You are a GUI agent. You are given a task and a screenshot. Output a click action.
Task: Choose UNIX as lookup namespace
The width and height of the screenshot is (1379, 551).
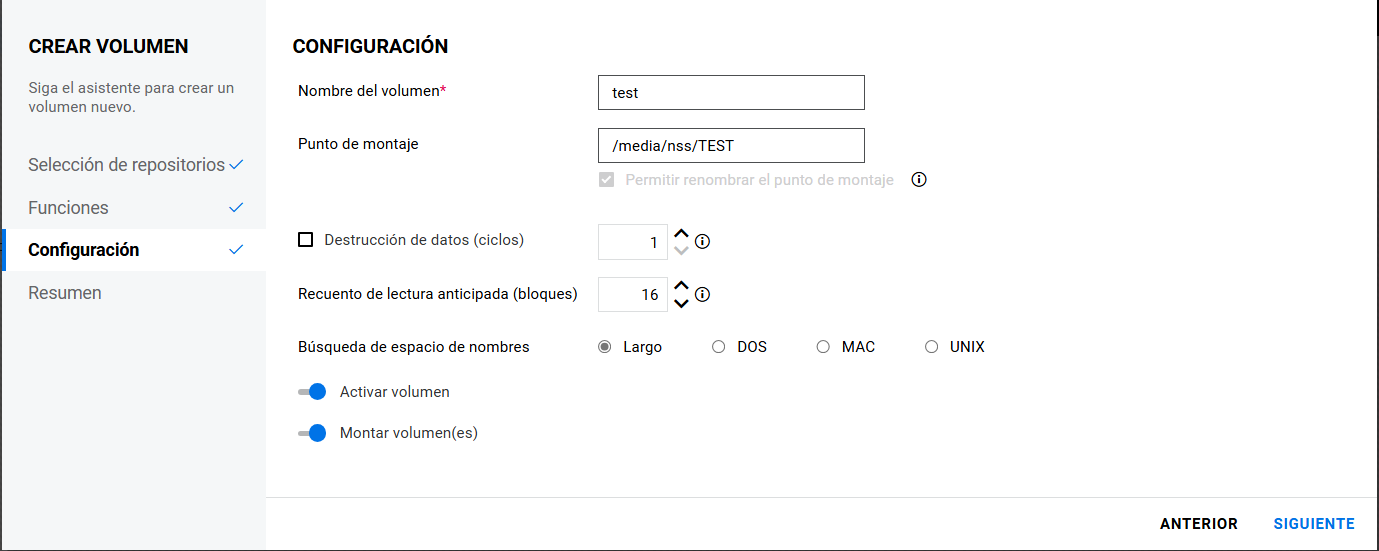pyautogui.click(x=931, y=347)
